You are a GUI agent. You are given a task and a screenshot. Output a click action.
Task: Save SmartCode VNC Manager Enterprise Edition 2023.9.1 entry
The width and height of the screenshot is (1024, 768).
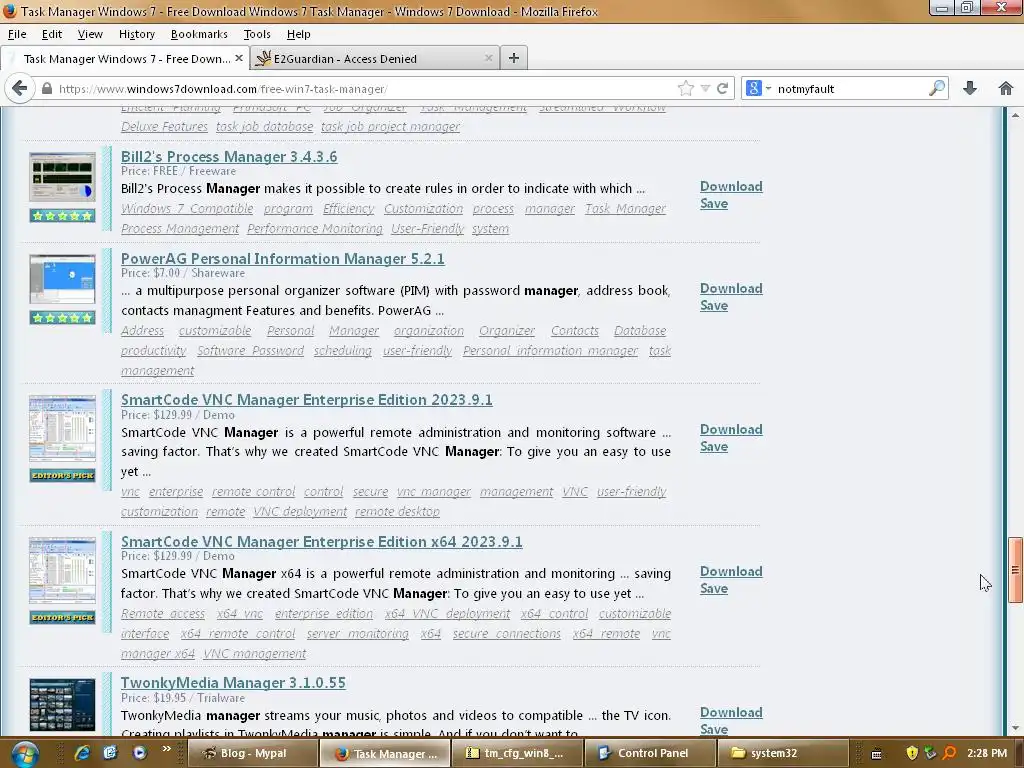714,447
